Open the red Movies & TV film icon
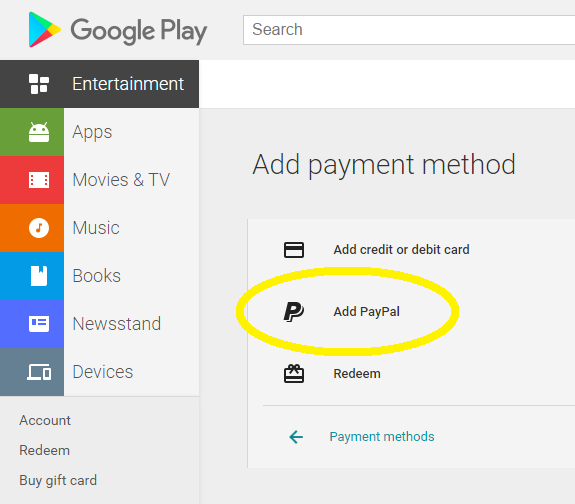The image size is (575, 504). click(x=39, y=180)
